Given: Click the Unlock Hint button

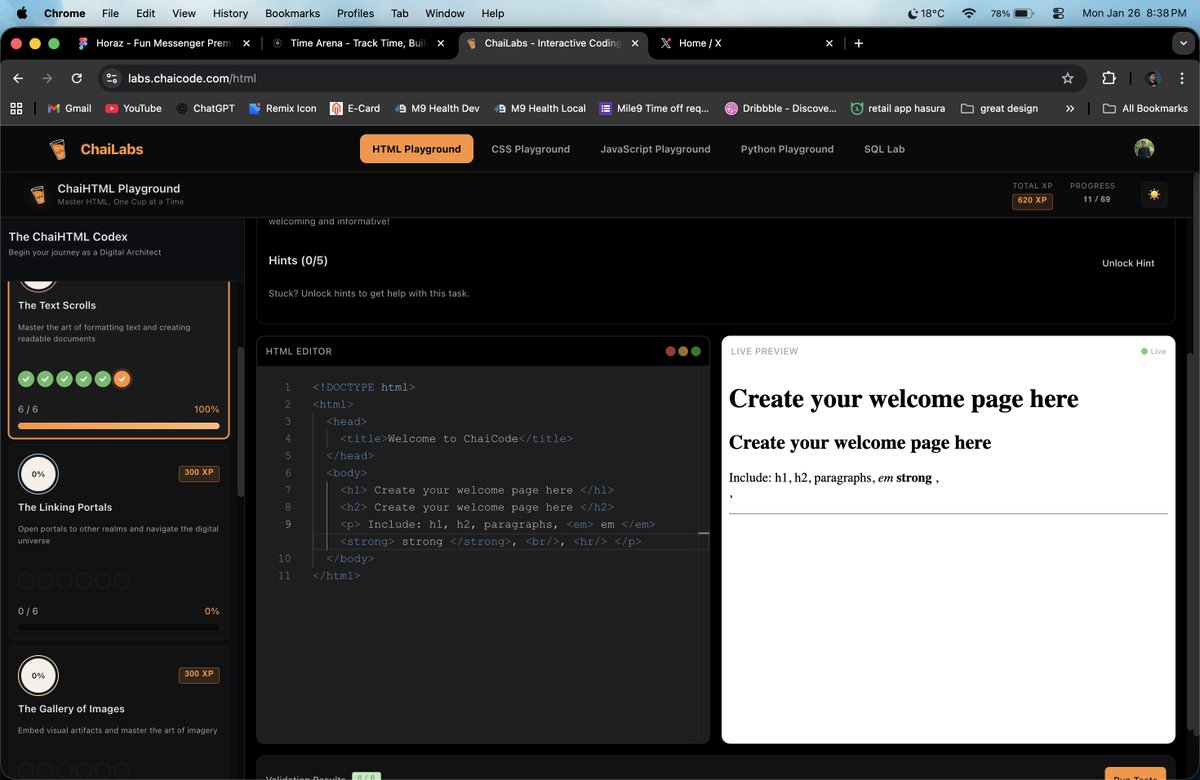Looking at the screenshot, I should point(1128,263).
